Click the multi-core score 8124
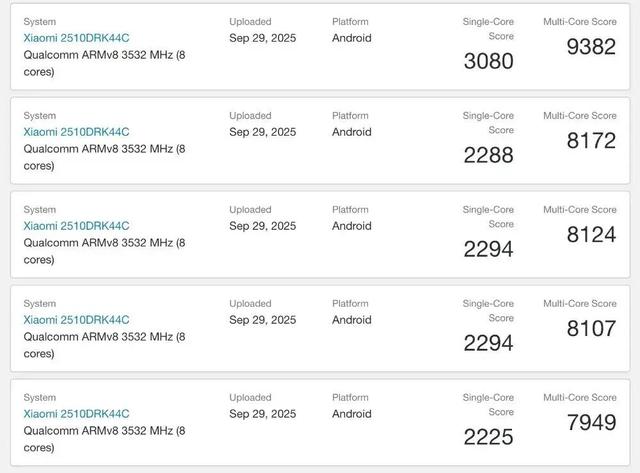 click(591, 235)
